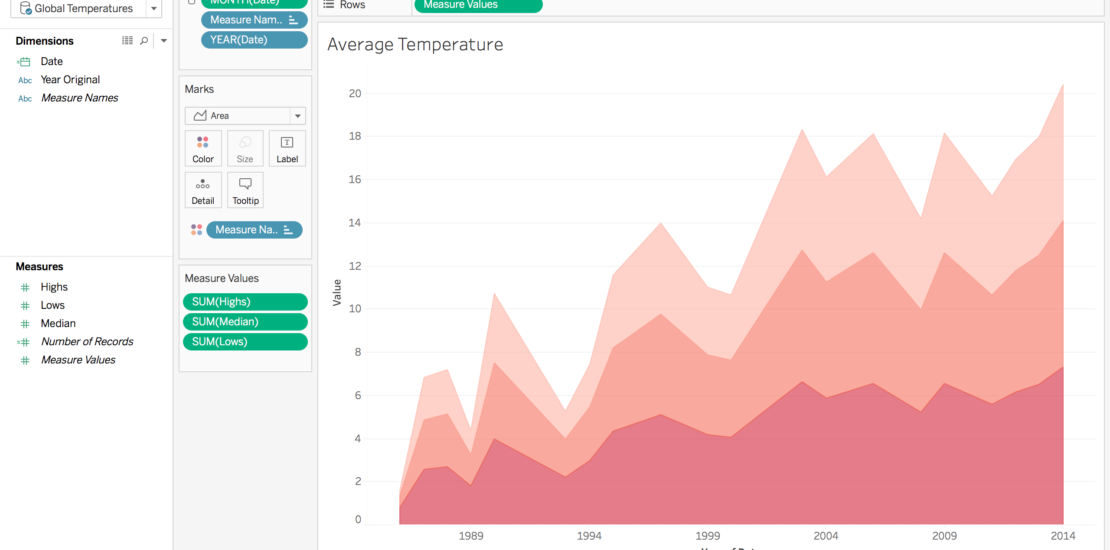Click the number icon beside Measure Values field
The height and width of the screenshot is (550, 1110).
(25, 360)
